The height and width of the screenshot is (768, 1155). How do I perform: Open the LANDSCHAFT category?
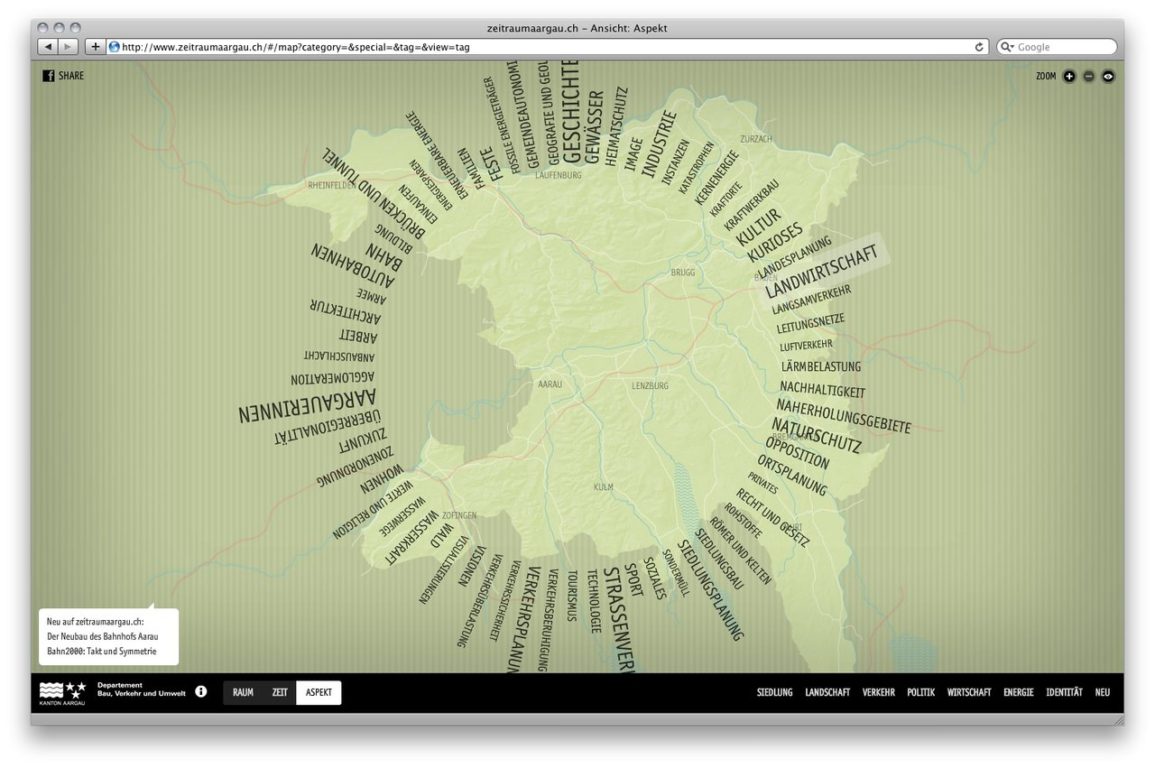(827, 692)
